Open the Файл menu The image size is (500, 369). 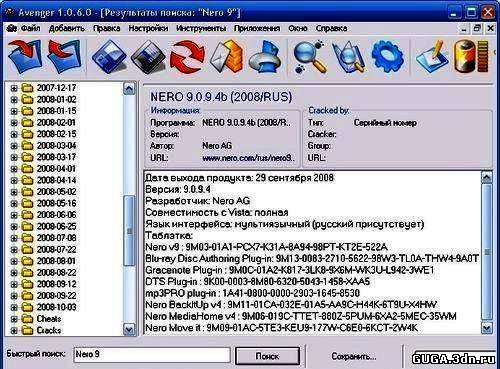(x=31, y=28)
